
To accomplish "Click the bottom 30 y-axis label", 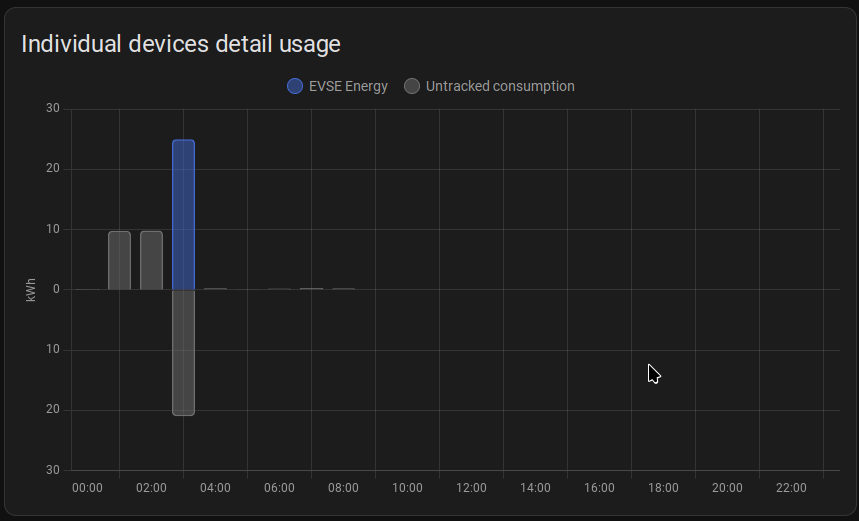I will [x=53, y=470].
